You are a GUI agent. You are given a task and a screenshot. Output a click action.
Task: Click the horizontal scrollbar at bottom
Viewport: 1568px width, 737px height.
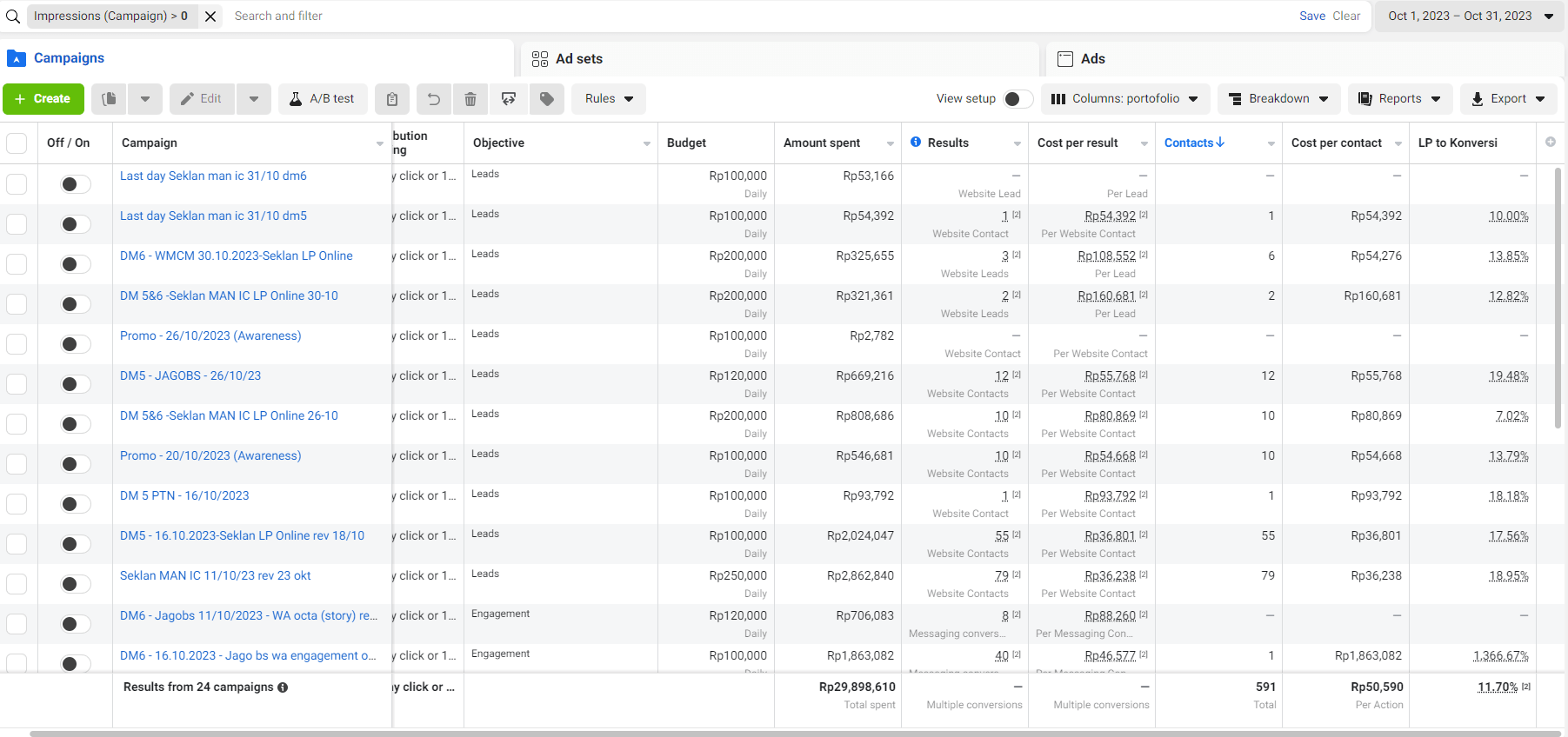(783, 734)
